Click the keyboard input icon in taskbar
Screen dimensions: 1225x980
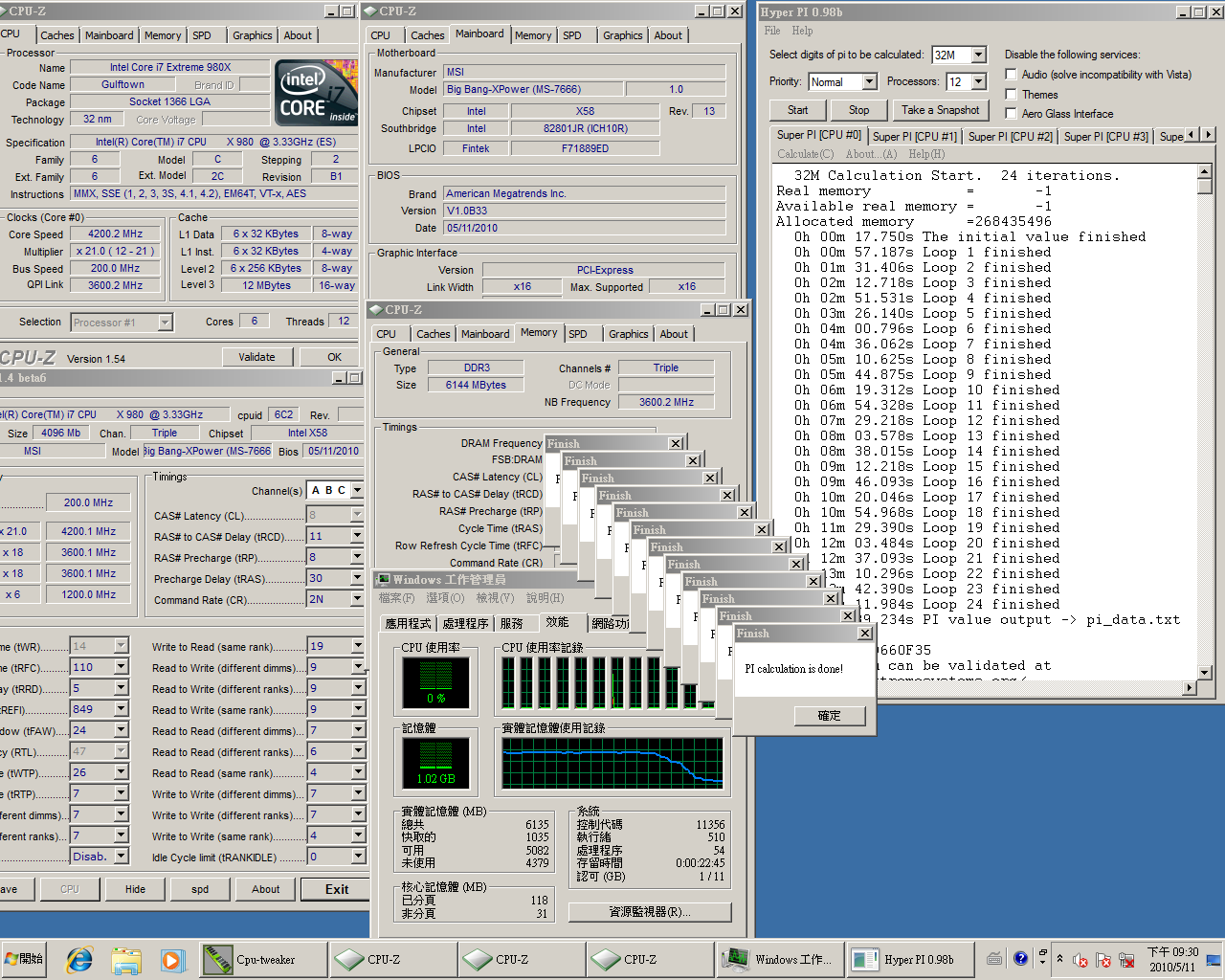[995, 958]
